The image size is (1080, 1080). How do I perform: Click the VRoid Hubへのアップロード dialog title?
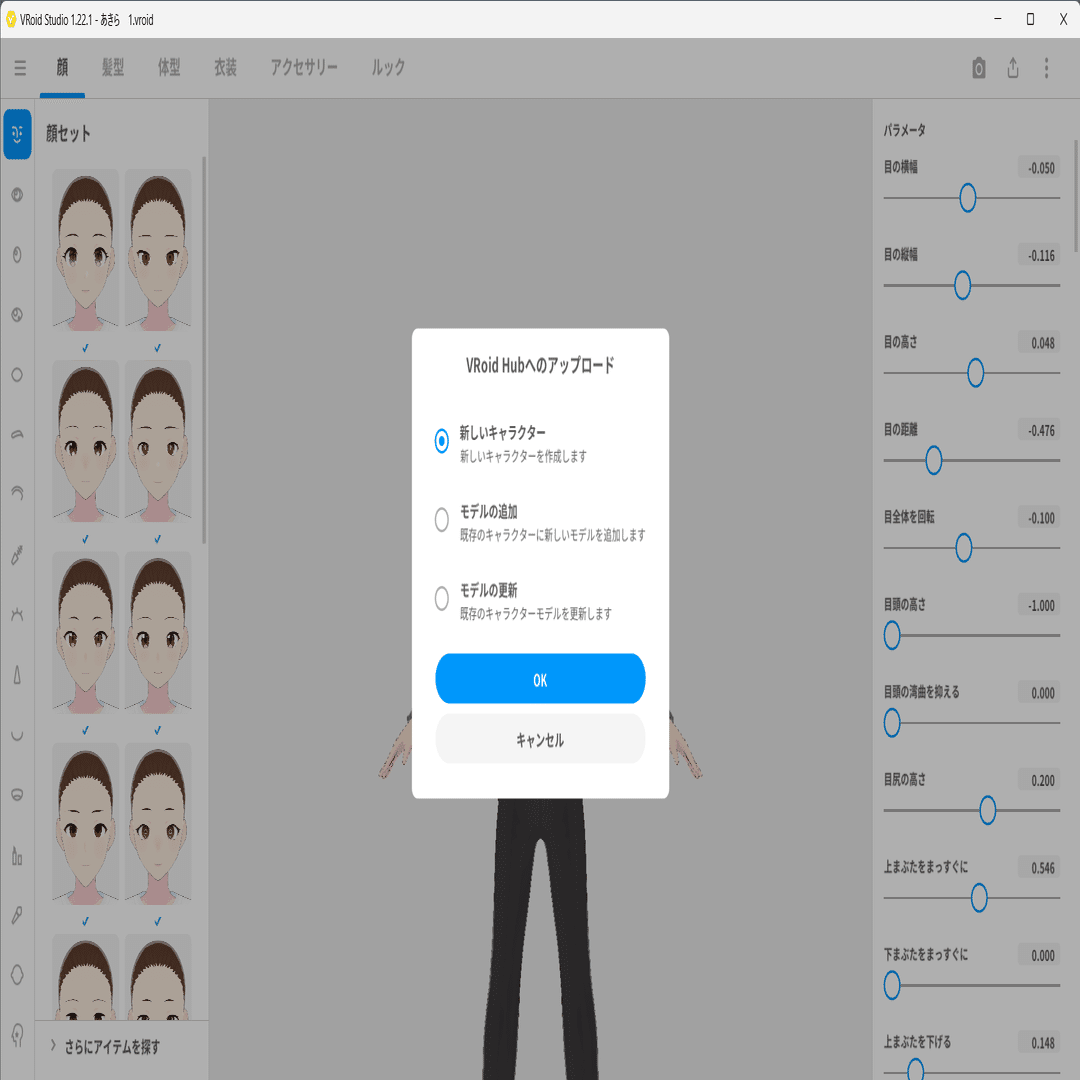pos(540,365)
